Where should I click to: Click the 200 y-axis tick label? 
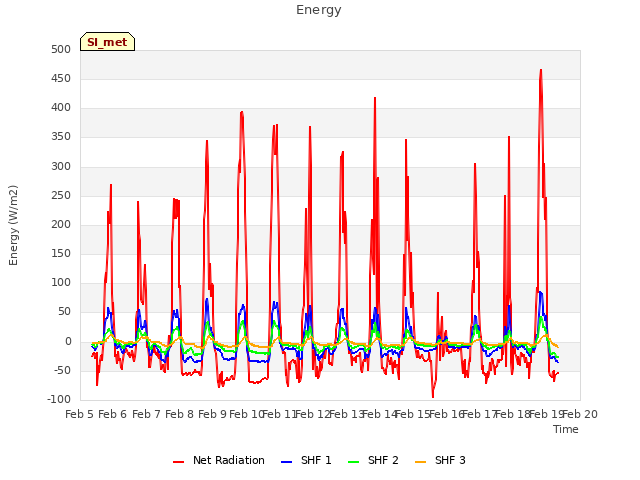point(61,225)
